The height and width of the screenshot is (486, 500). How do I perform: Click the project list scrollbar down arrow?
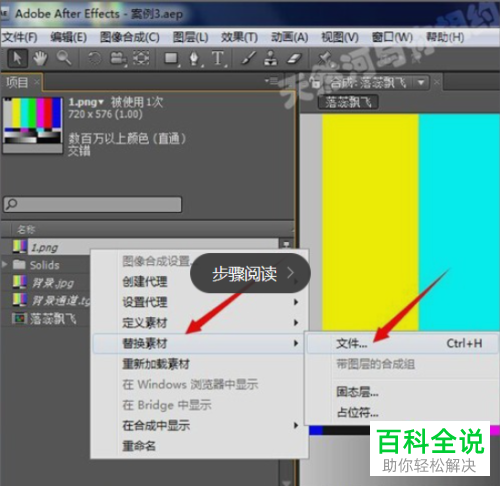click(286, 482)
